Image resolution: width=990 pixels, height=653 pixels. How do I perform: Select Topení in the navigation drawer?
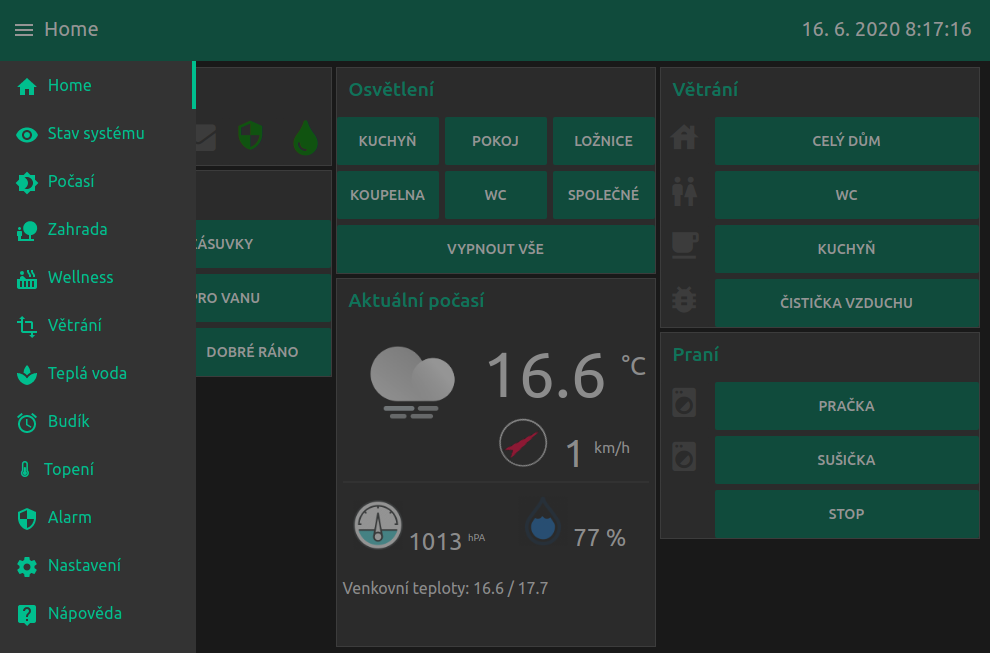coord(68,470)
